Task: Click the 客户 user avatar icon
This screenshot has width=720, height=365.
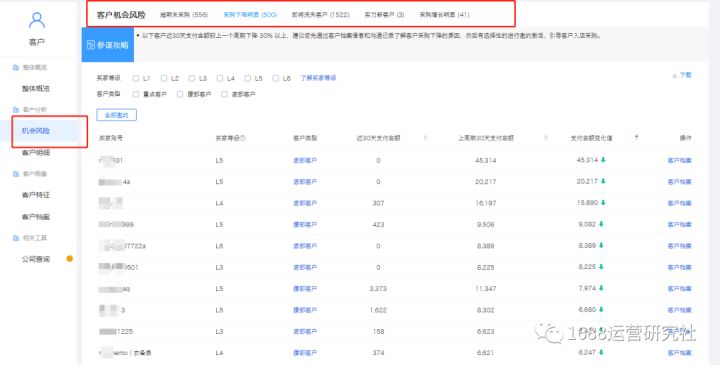Action: click(36, 21)
